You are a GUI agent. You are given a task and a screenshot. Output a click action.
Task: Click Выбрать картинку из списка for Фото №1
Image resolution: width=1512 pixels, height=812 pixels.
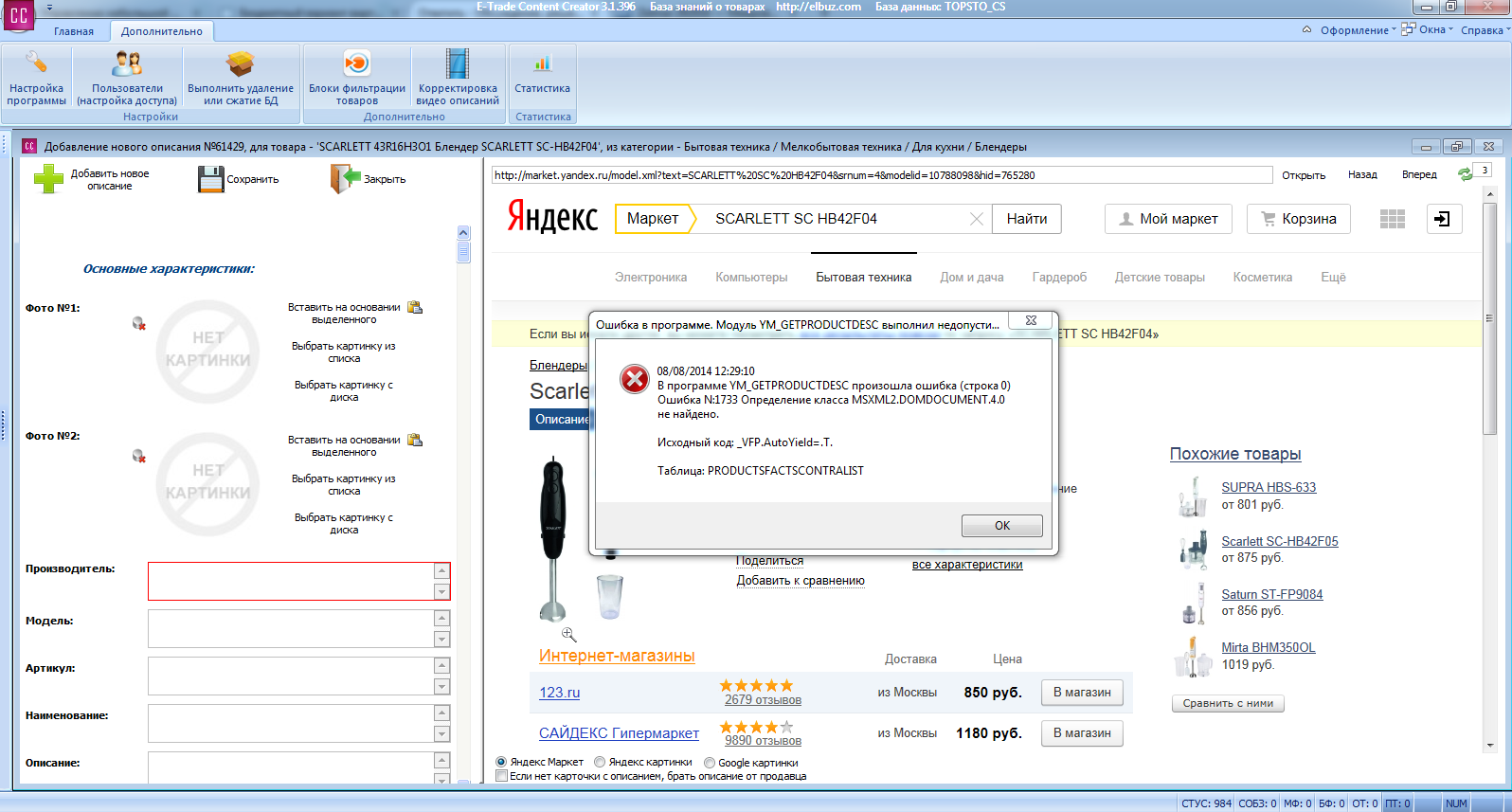pos(344,352)
